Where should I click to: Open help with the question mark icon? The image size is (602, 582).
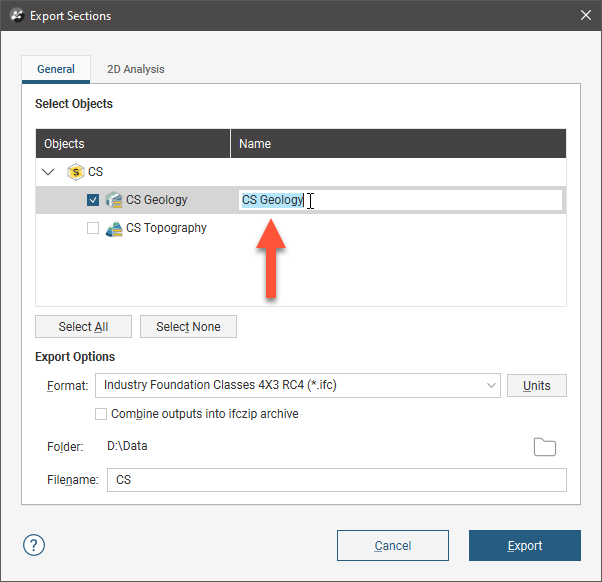point(34,545)
